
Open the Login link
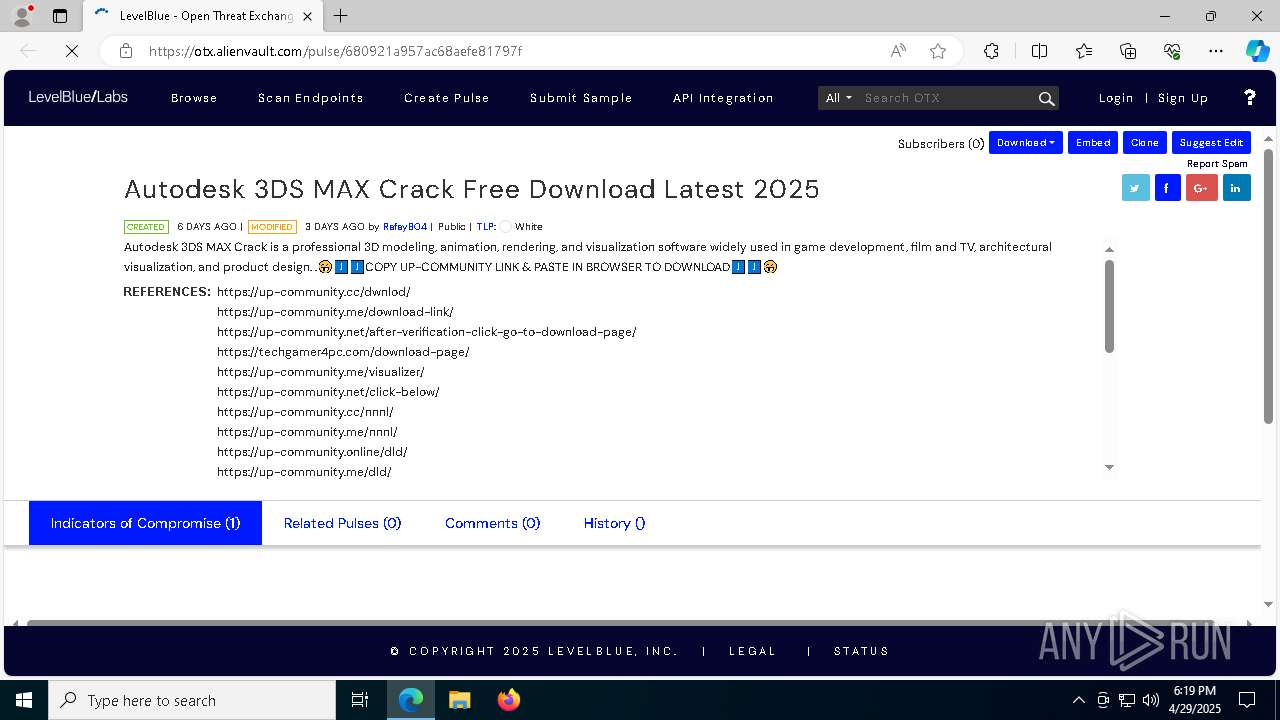1116,98
